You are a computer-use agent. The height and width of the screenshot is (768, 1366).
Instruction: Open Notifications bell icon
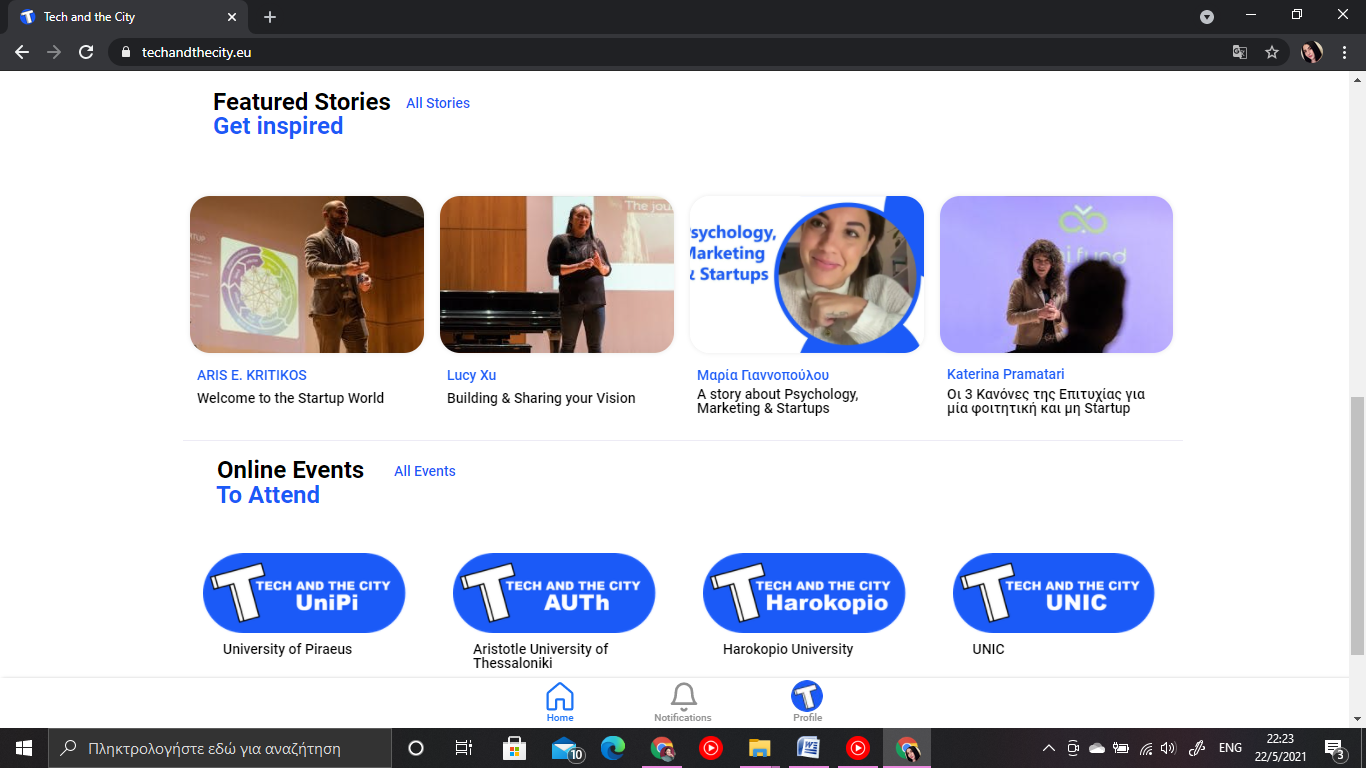683,698
